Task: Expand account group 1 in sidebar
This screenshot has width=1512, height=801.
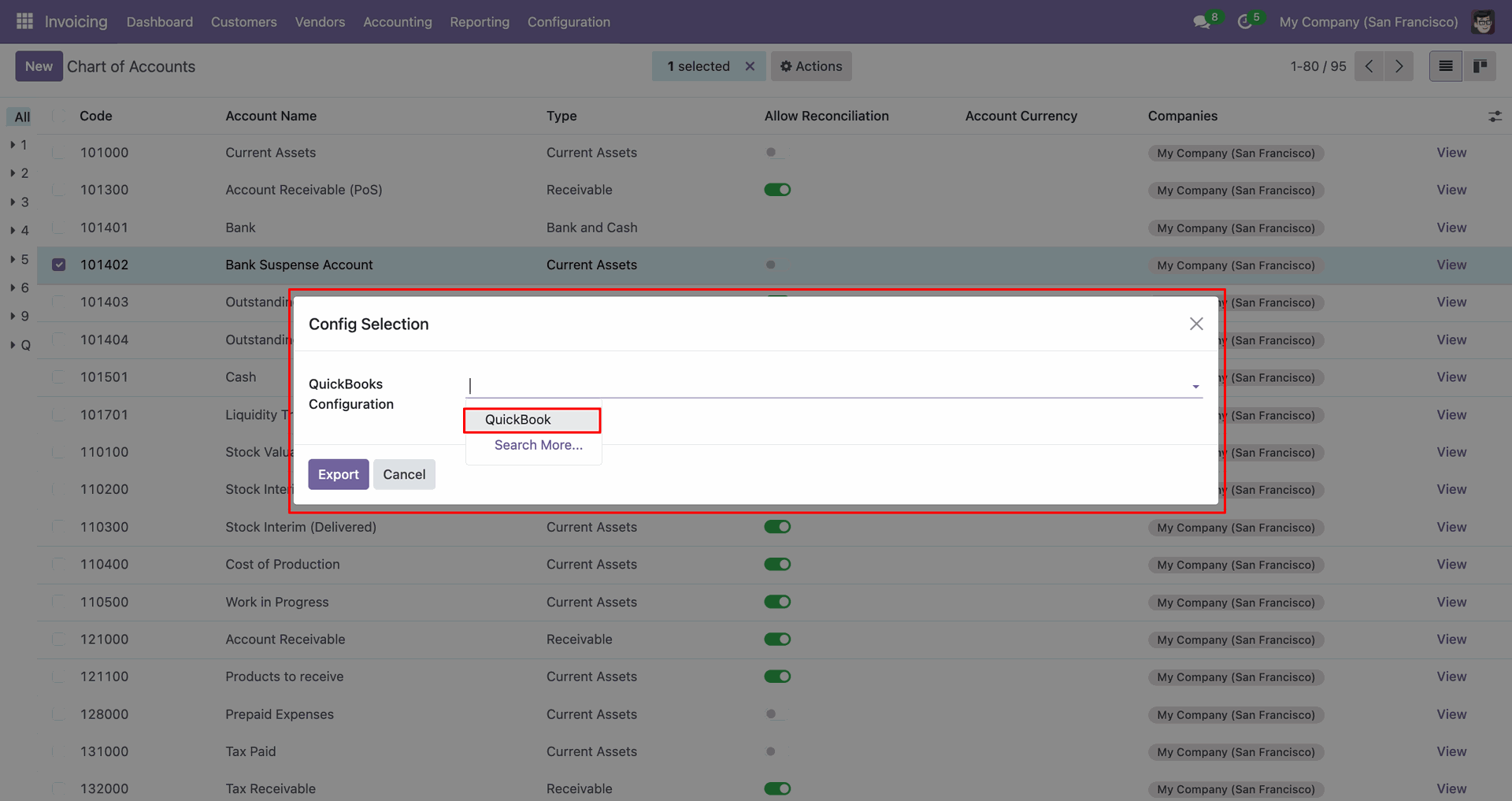Action: click(13, 145)
